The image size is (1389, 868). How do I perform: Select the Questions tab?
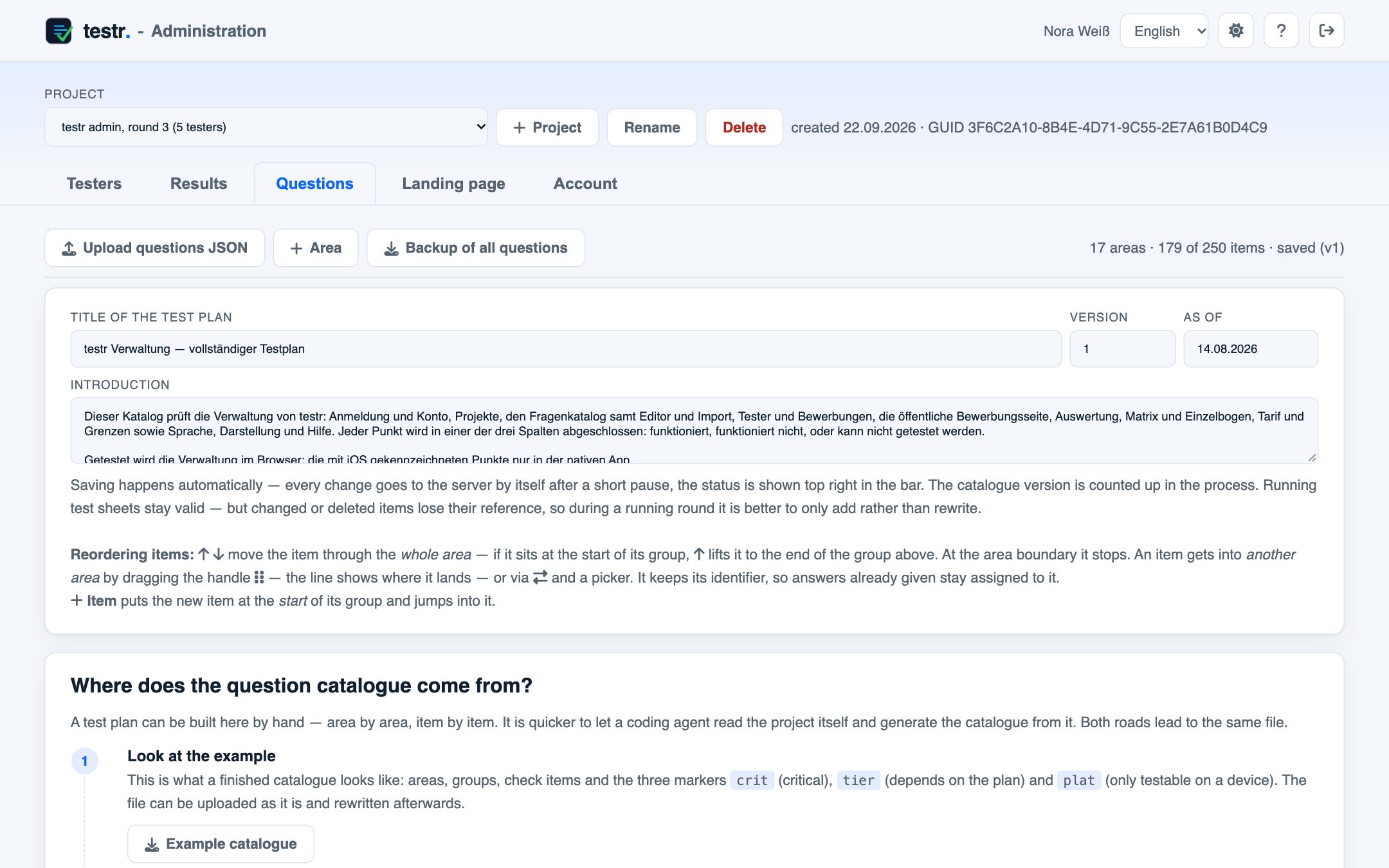tap(314, 184)
